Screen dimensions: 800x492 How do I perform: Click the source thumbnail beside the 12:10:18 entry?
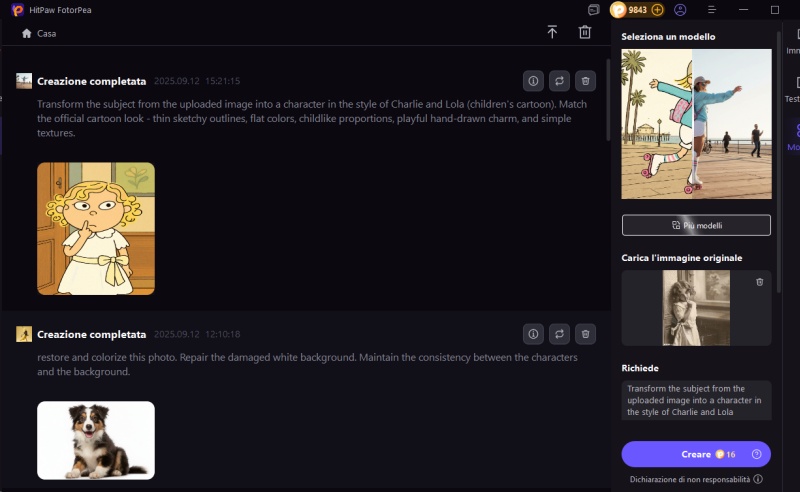(x=24, y=334)
